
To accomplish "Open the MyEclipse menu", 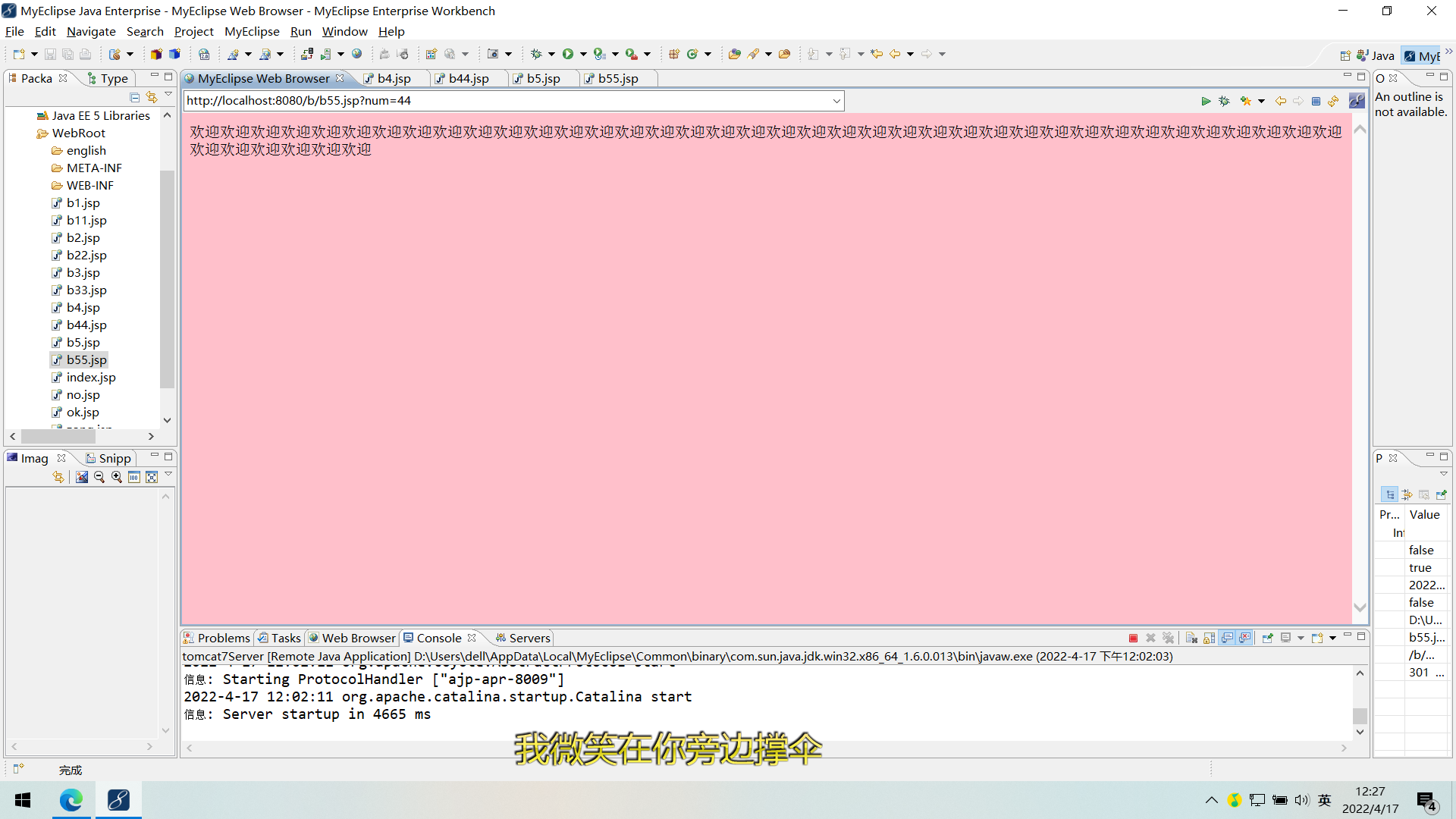I will pyautogui.click(x=252, y=31).
